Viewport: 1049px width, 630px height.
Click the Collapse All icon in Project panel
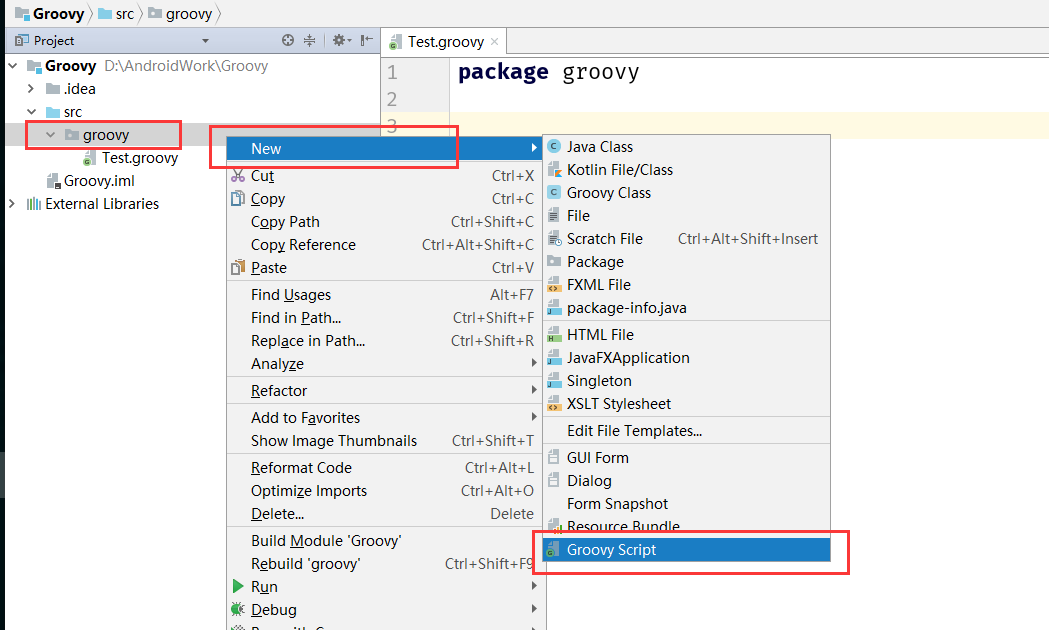[x=309, y=40]
